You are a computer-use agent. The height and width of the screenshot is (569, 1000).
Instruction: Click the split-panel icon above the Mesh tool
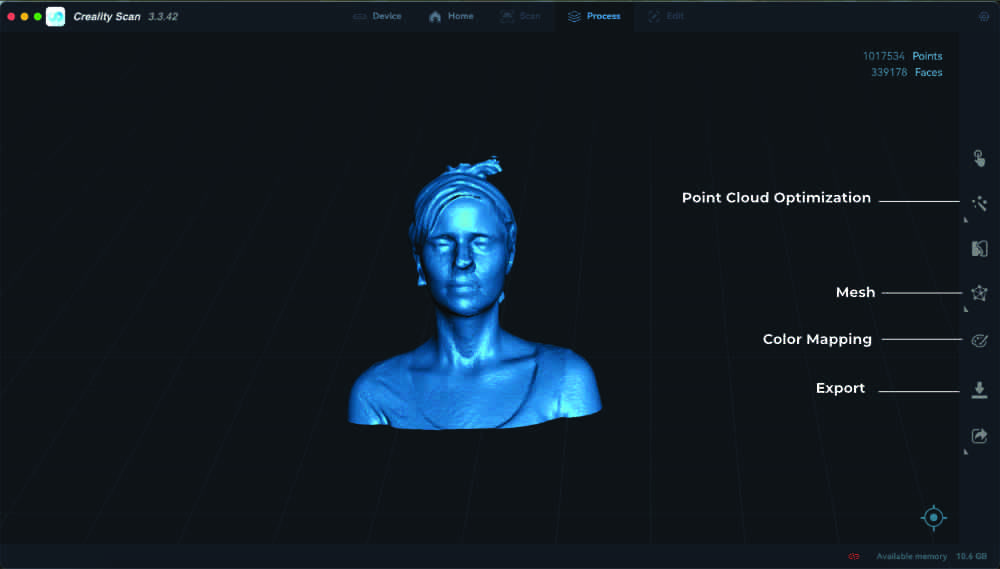[979, 249]
